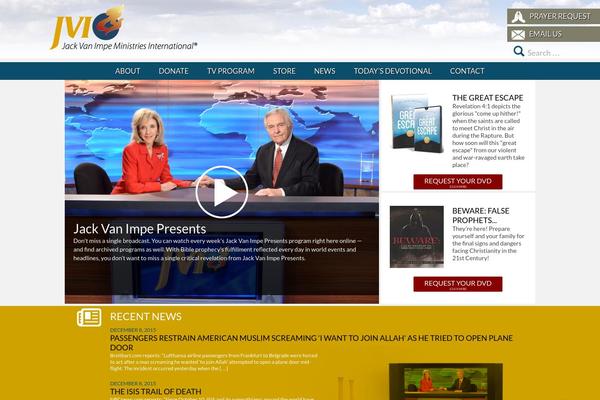This screenshot has width=600, height=400.
Task: Open The Great Escape heading
Action: 488,98
